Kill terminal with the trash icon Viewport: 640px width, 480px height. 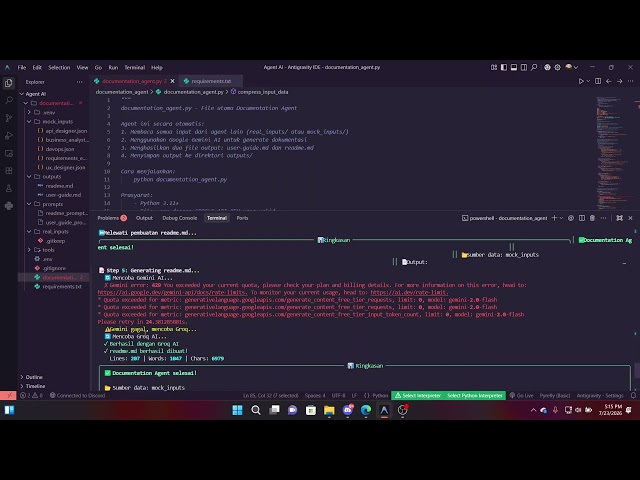coord(592,218)
